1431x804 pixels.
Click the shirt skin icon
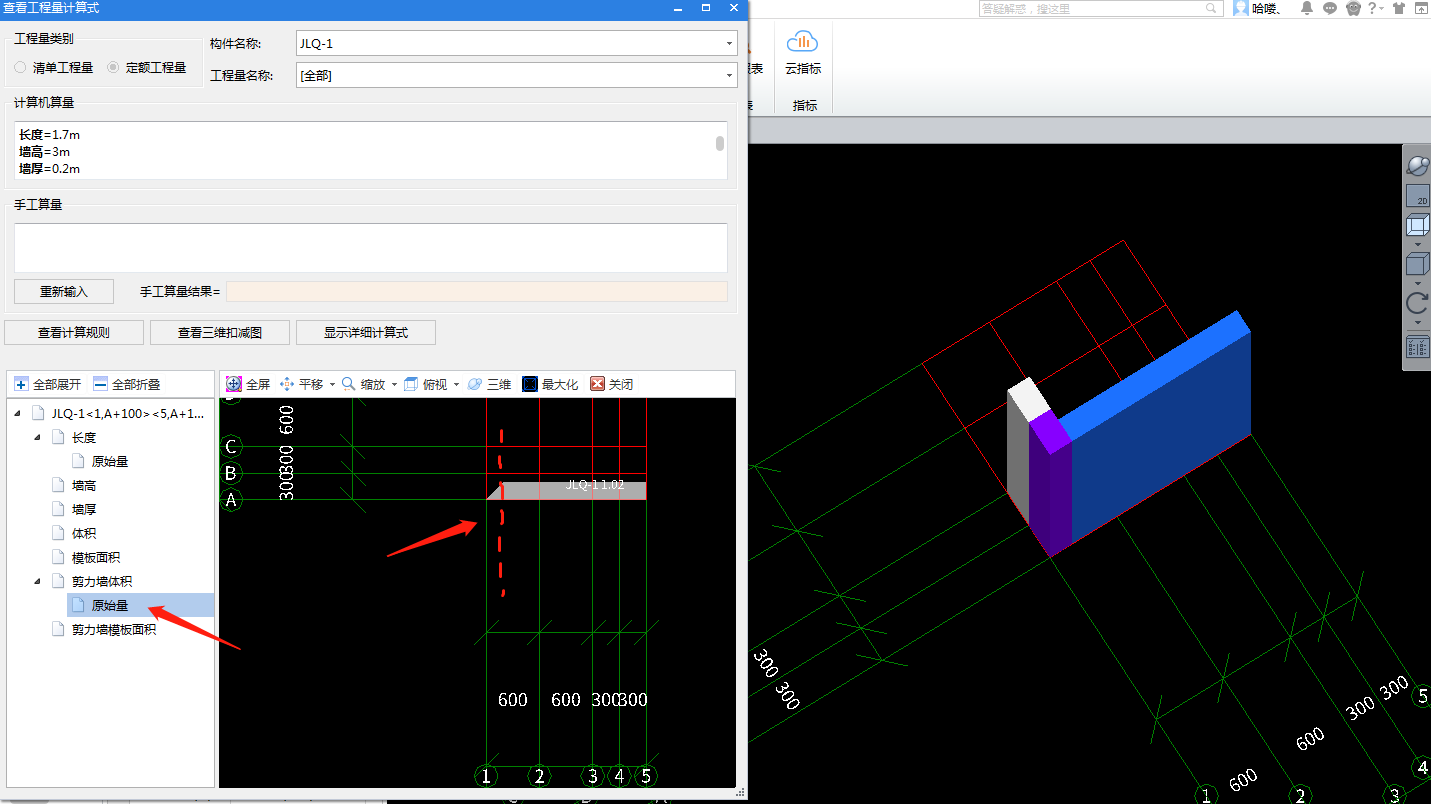(x=1398, y=8)
